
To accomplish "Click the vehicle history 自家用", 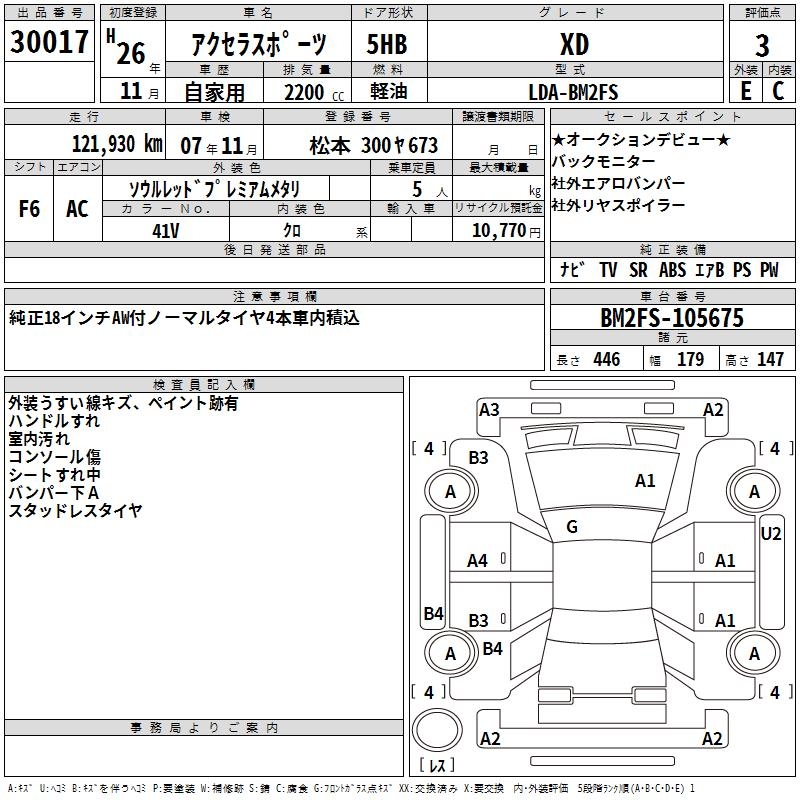I will (214, 92).
